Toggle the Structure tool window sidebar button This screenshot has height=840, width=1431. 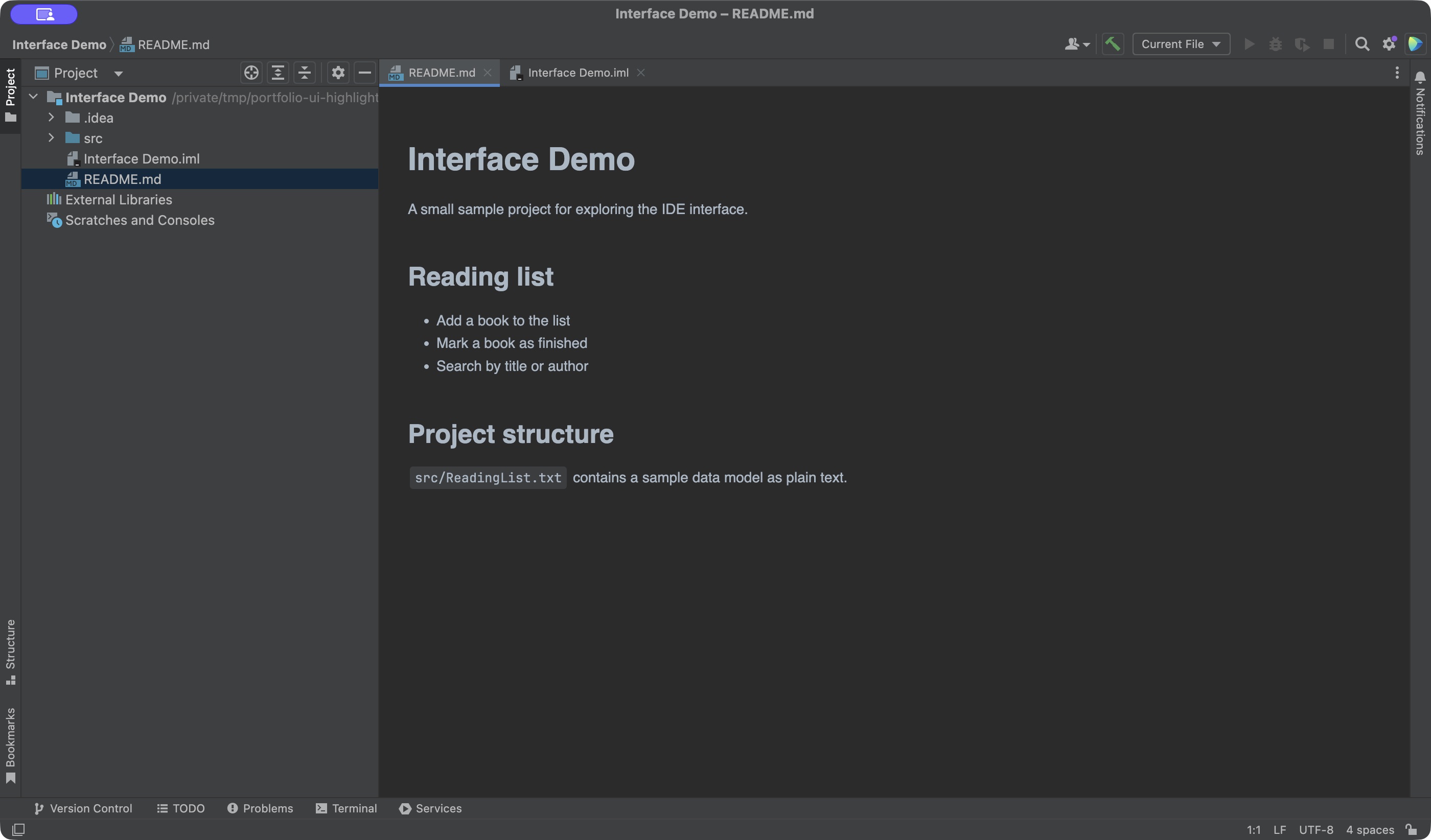point(10,652)
